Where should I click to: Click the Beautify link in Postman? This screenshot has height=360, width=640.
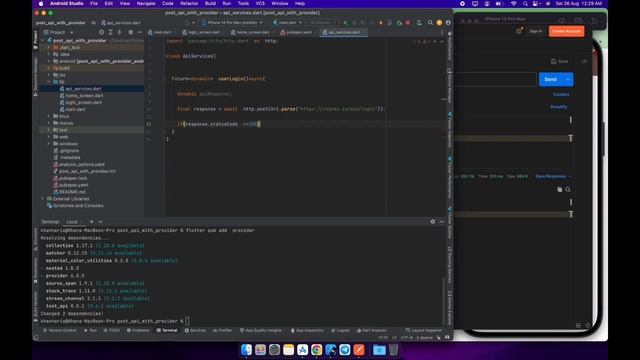(559, 107)
